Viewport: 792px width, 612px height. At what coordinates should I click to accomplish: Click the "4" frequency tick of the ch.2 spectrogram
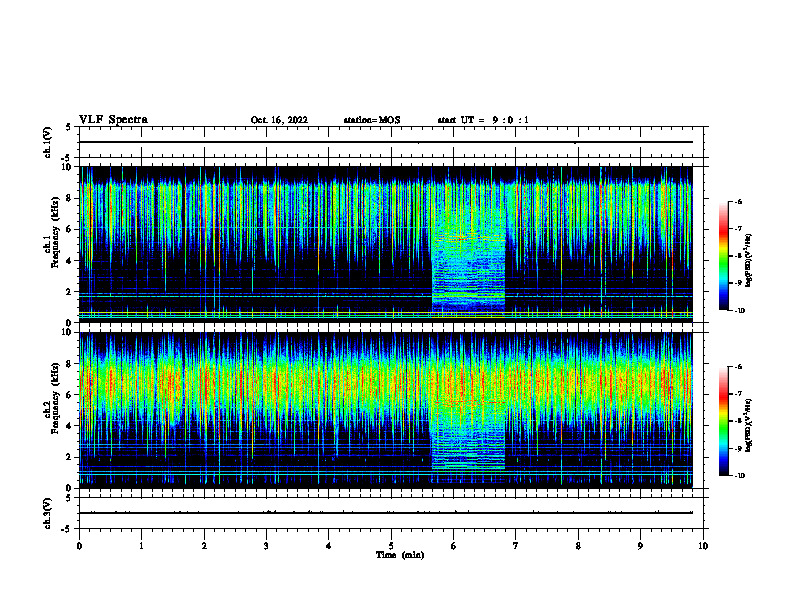(70, 426)
